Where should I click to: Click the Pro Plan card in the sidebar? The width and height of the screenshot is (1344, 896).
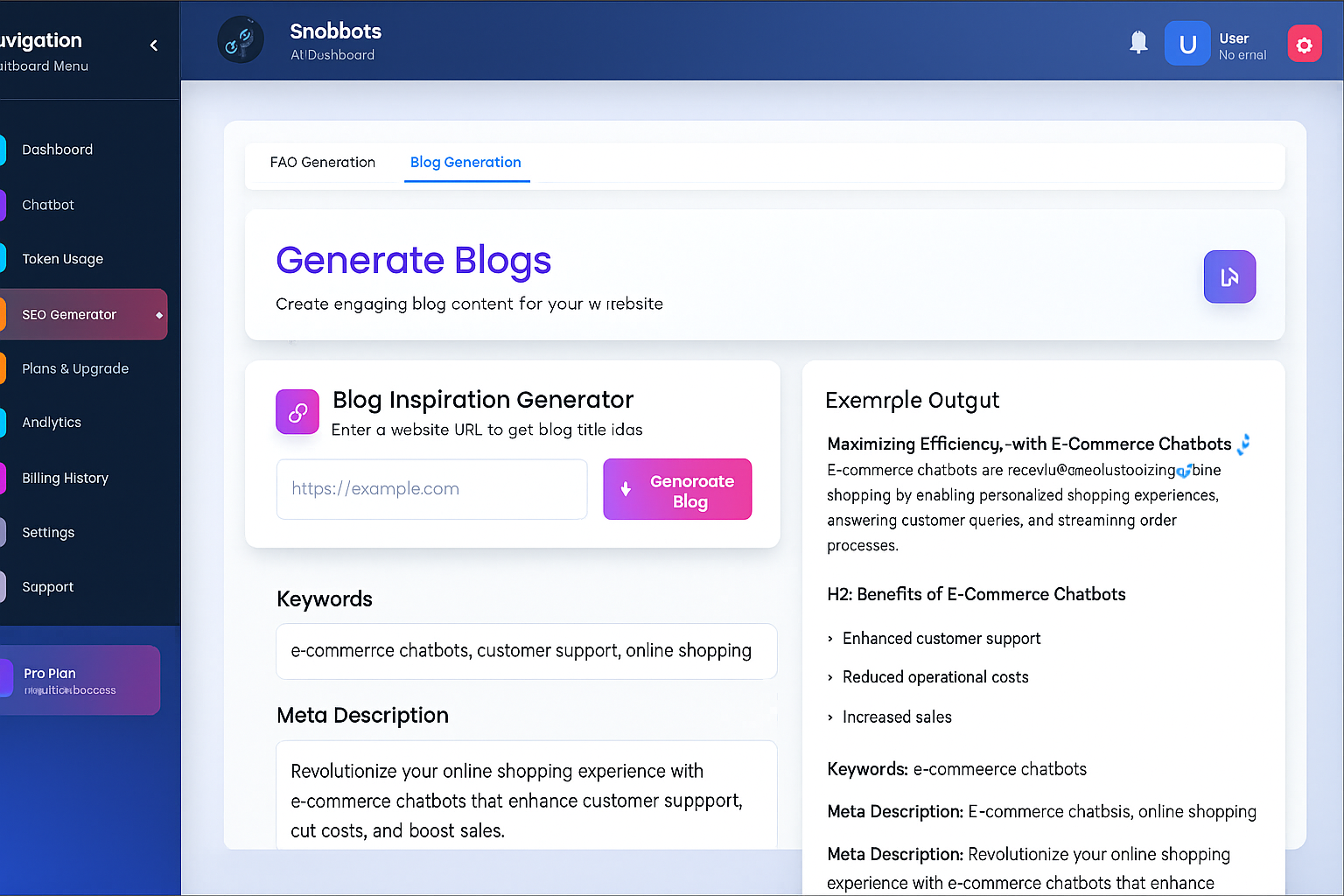point(79,681)
